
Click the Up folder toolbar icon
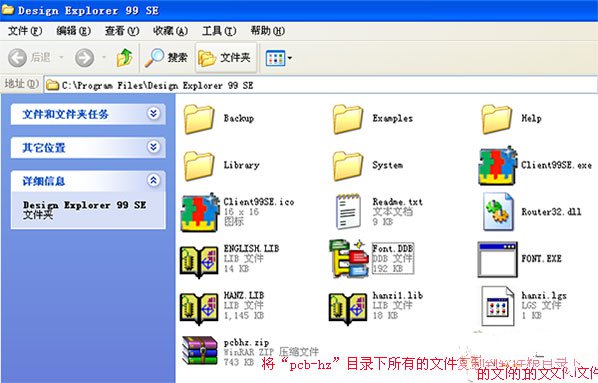click(124, 58)
